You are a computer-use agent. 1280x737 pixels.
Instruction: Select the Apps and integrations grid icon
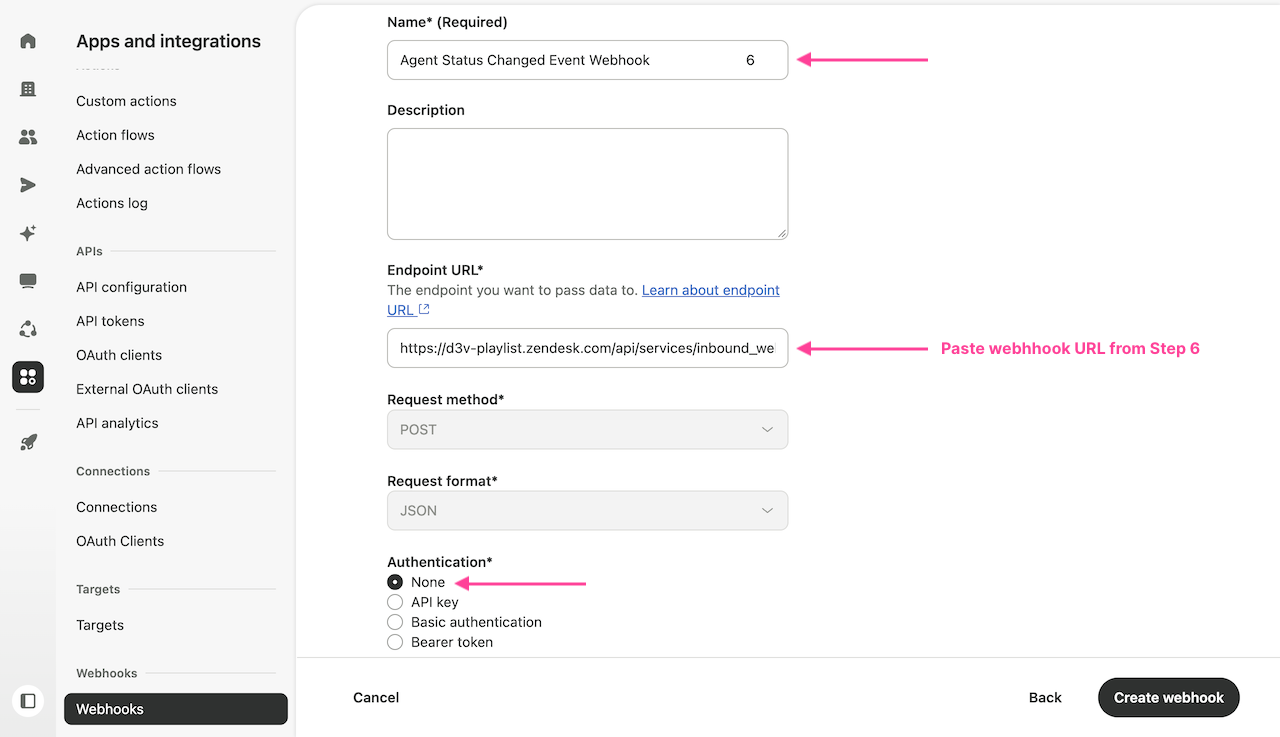(x=28, y=377)
